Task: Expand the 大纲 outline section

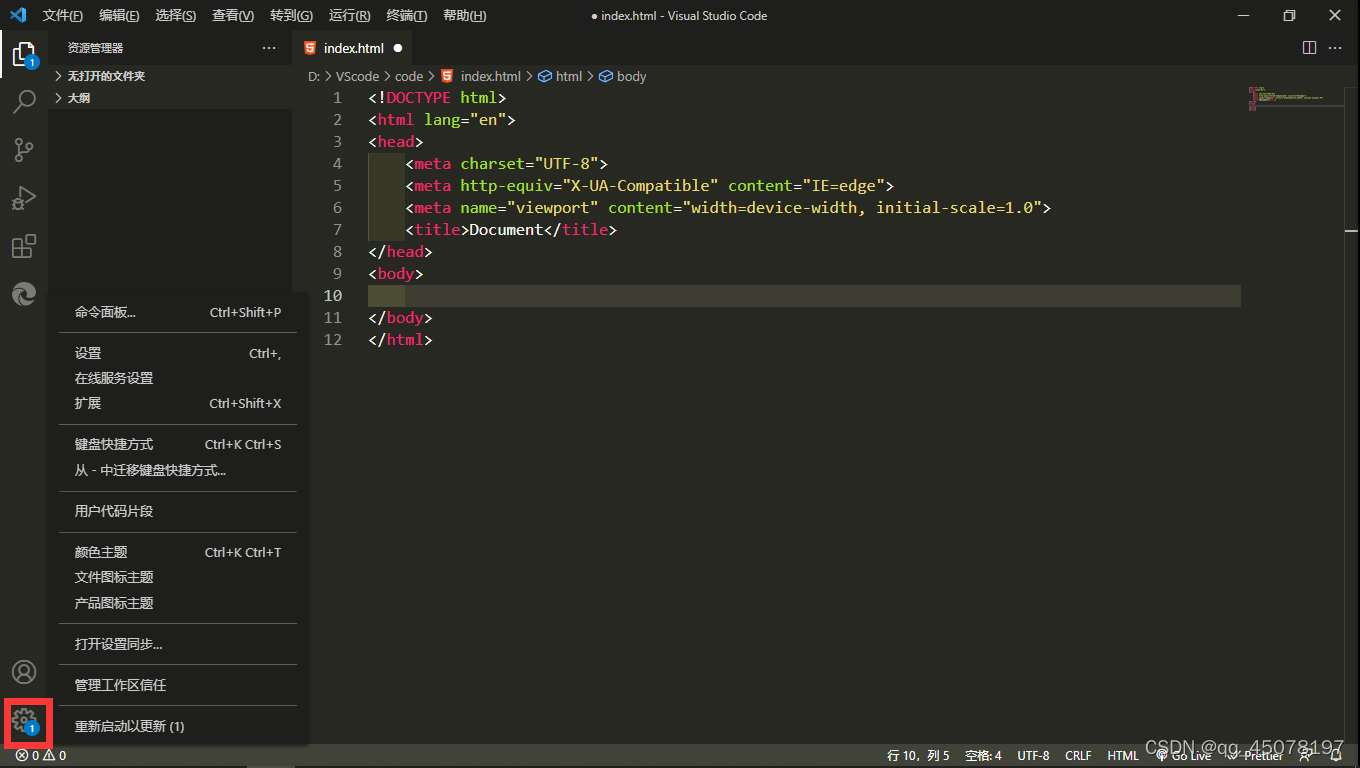Action: click(170, 98)
